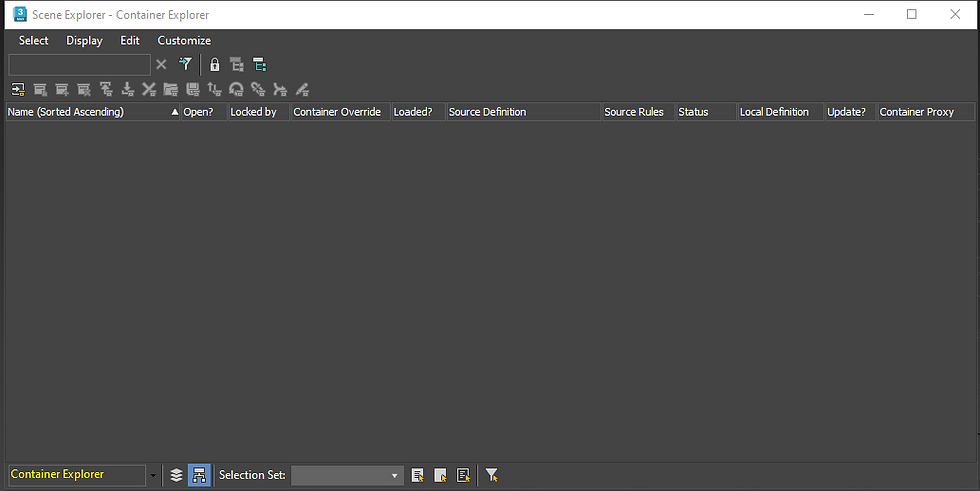Minimize the Scene Explorer window
The width and height of the screenshot is (980, 491).
869,14
